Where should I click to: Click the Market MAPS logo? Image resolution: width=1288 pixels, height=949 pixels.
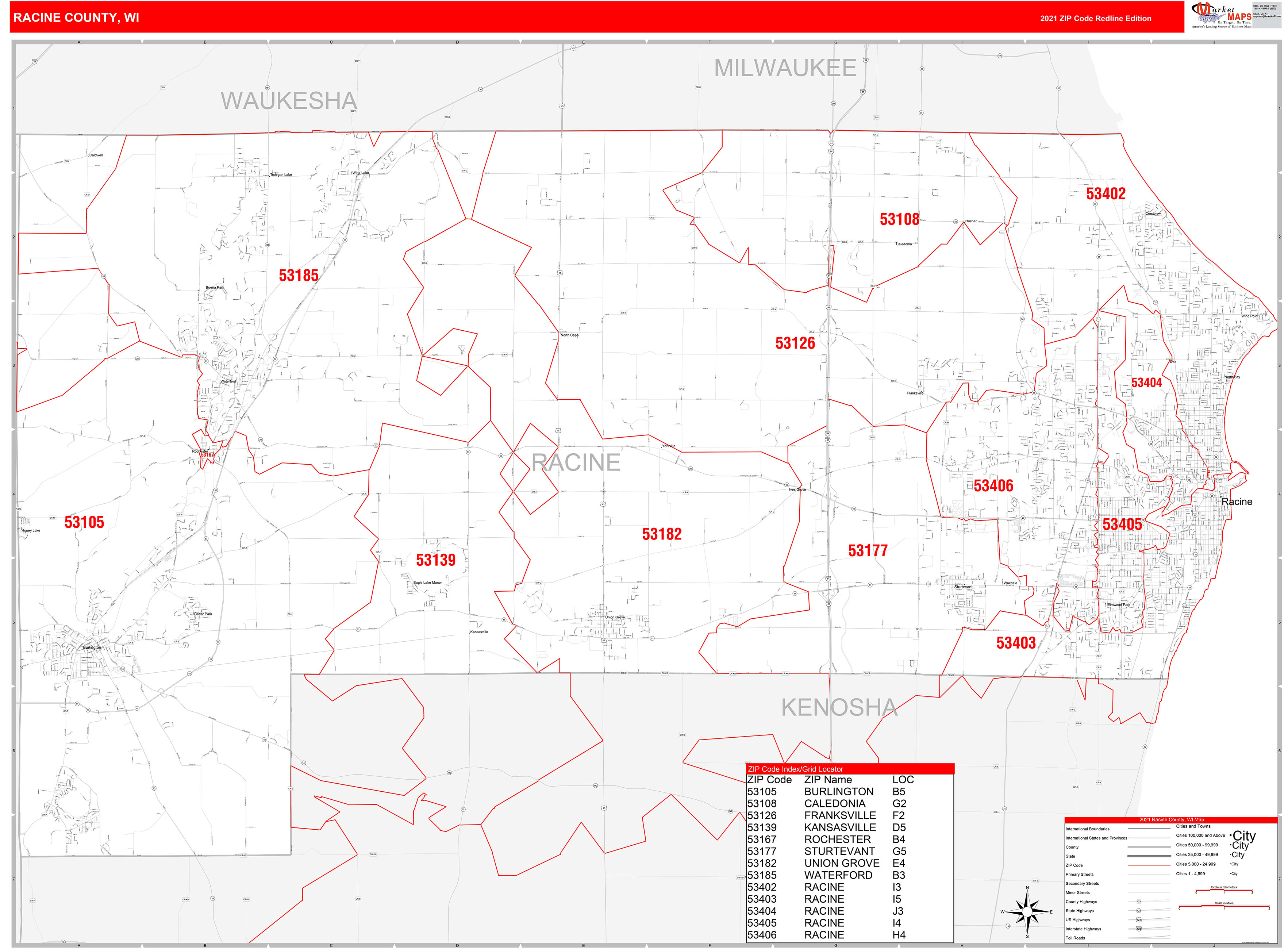coord(1221,15)
